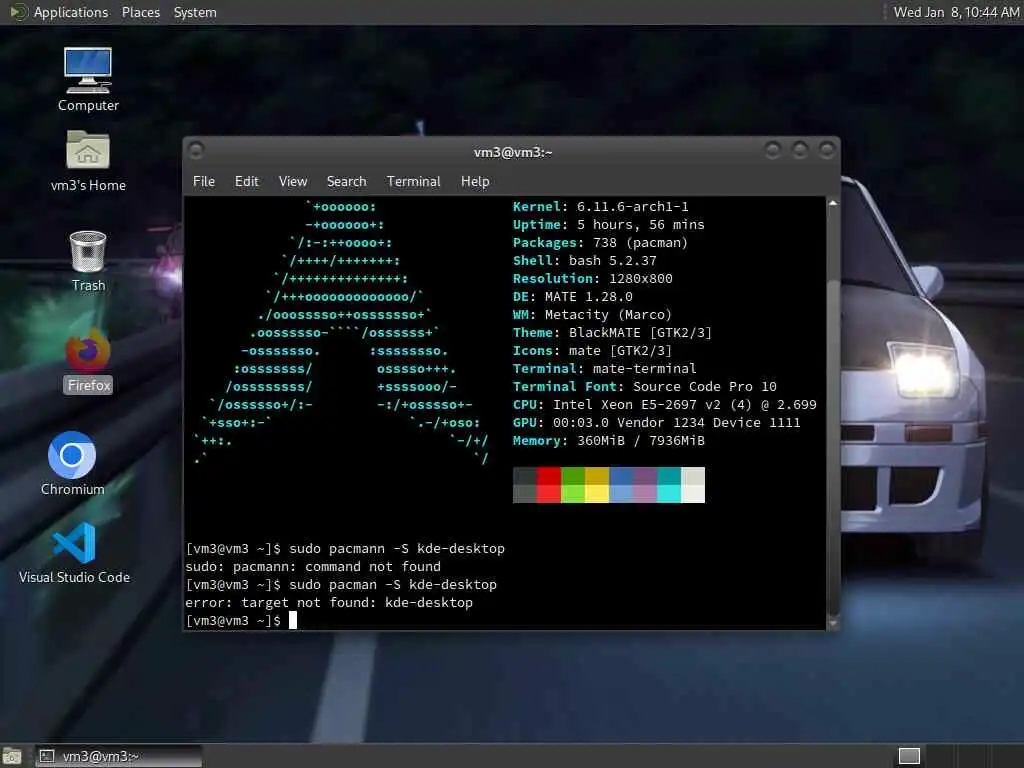This screenshot has width=1024, height=768.
Task: Click the Terminal: mate-terminal line
Action: tap(605, 368)
